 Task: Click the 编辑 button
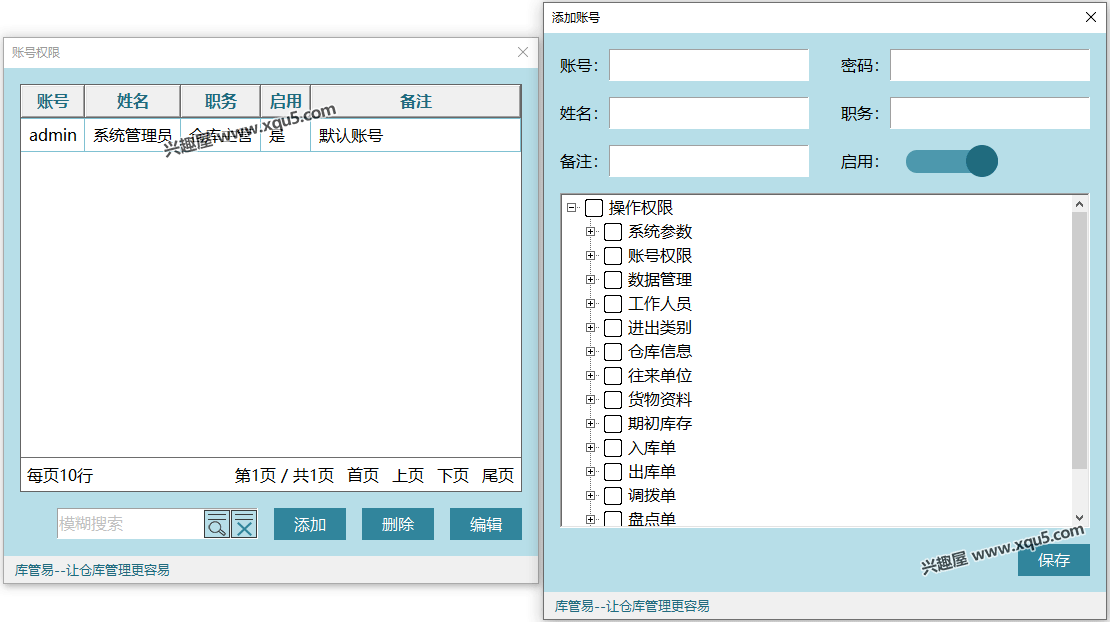pos(486,524)
